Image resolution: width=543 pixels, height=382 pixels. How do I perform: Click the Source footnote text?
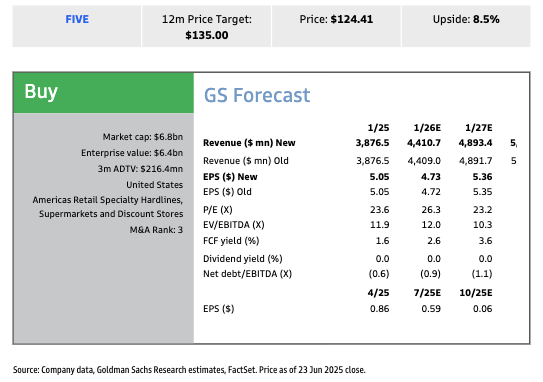point(189,370)
